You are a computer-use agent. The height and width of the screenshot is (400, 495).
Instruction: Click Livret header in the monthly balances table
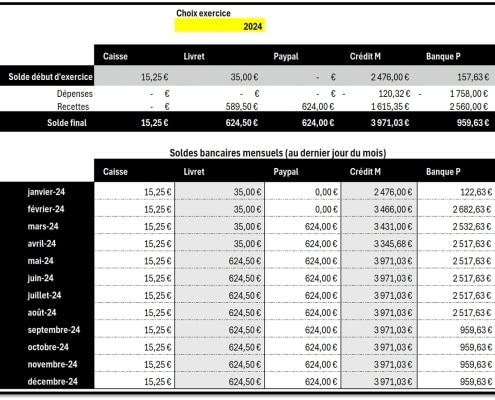[194, 172]
